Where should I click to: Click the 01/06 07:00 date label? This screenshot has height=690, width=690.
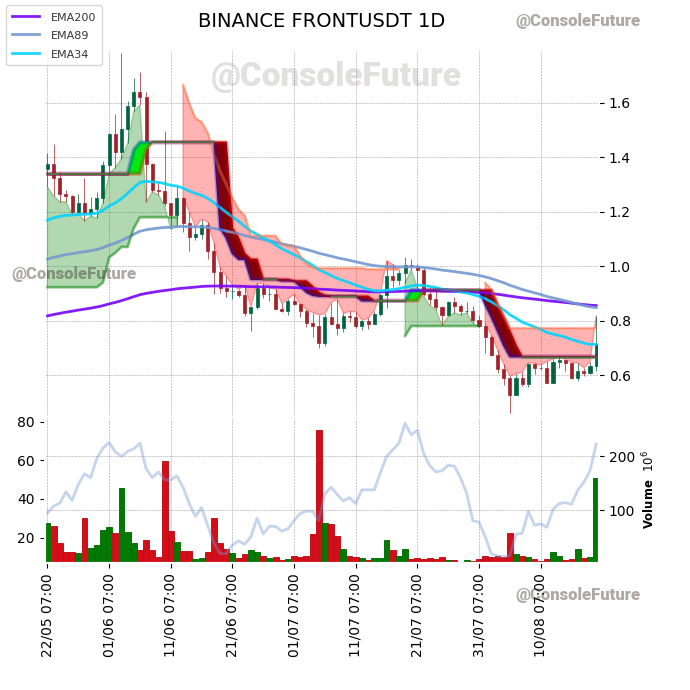pos(108,616)
